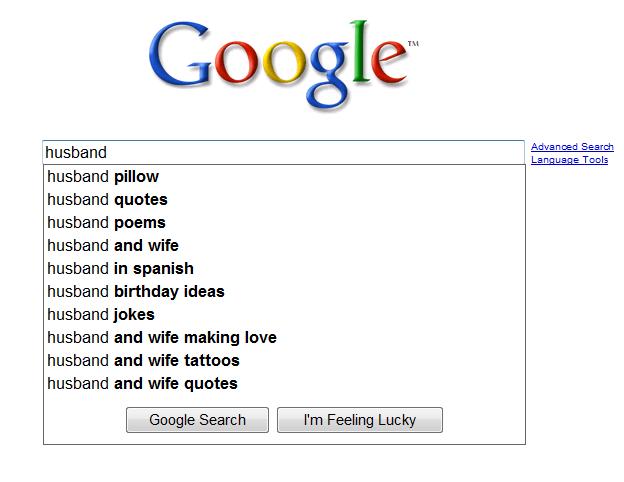The width and height of the screenshot is (624, 482).
Task: Select the "husband and wife tattoos" suggestion
Action: pyautogui.click(x=143, y=361)
